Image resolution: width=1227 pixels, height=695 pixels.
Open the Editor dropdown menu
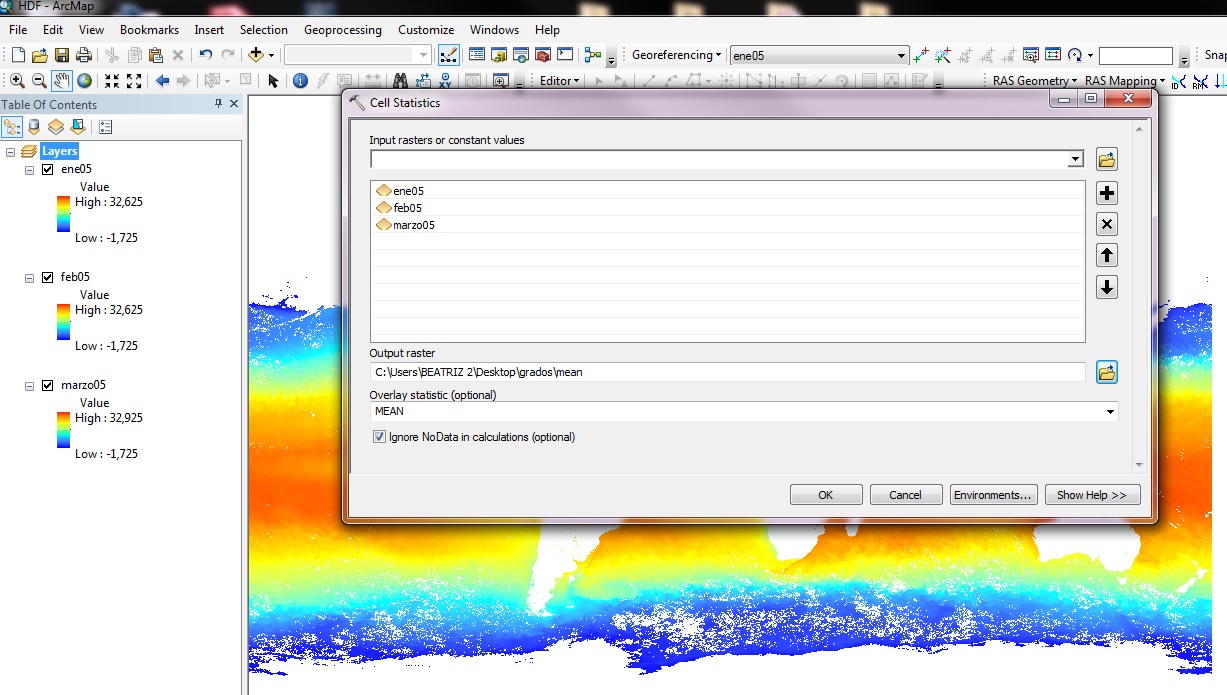(559, 81)
